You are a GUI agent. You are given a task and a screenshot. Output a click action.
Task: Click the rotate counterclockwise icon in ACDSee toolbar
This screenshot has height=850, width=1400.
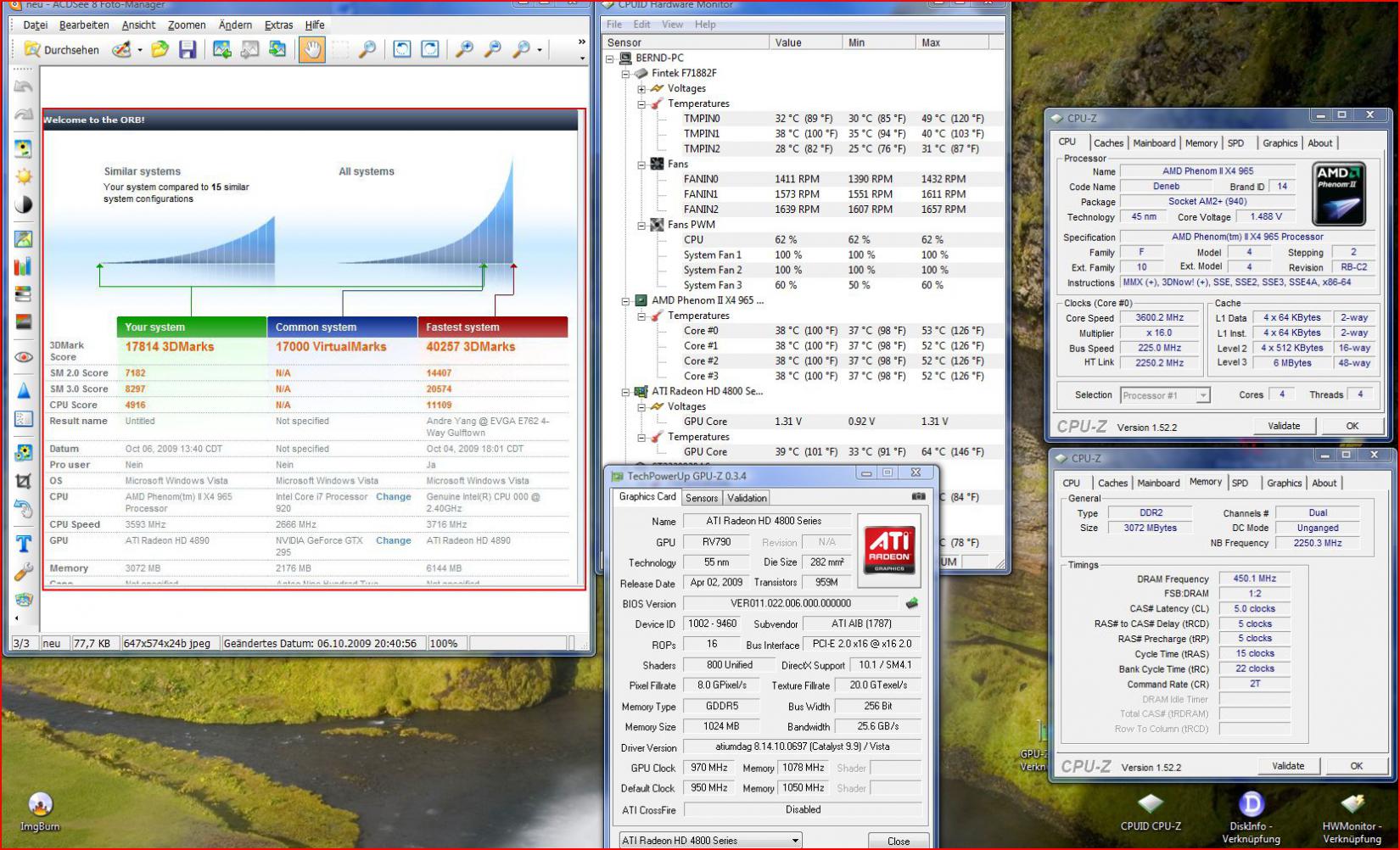click(402, 50)
